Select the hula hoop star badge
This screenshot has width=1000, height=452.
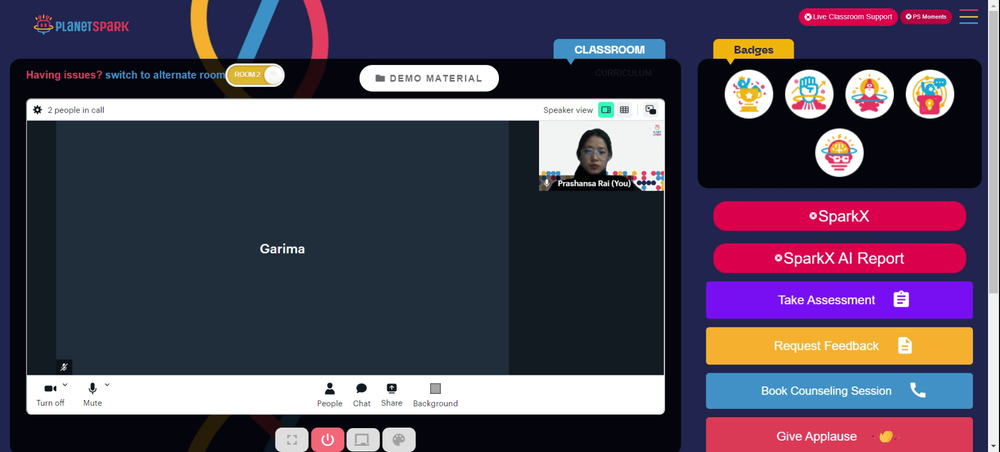pos(869,94)
